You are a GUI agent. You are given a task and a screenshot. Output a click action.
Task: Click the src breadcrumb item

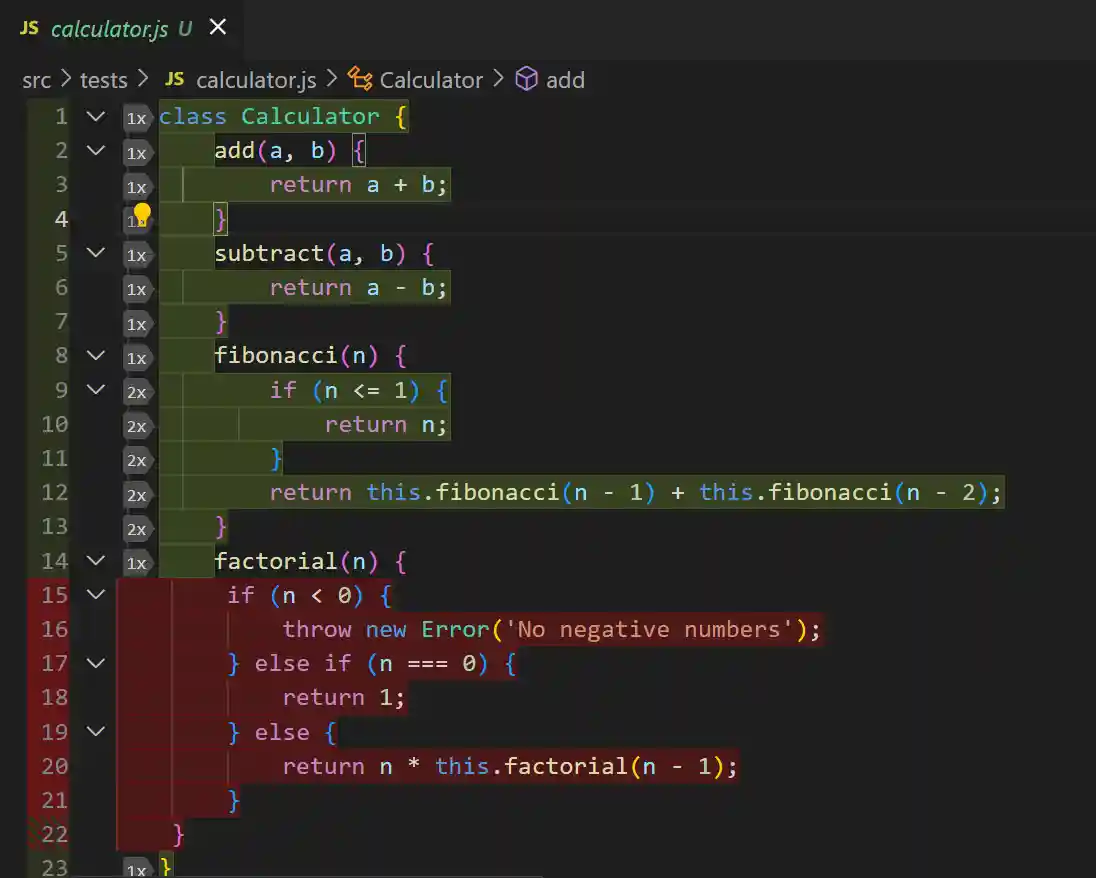pyautogui.click(x=36, y=80)
